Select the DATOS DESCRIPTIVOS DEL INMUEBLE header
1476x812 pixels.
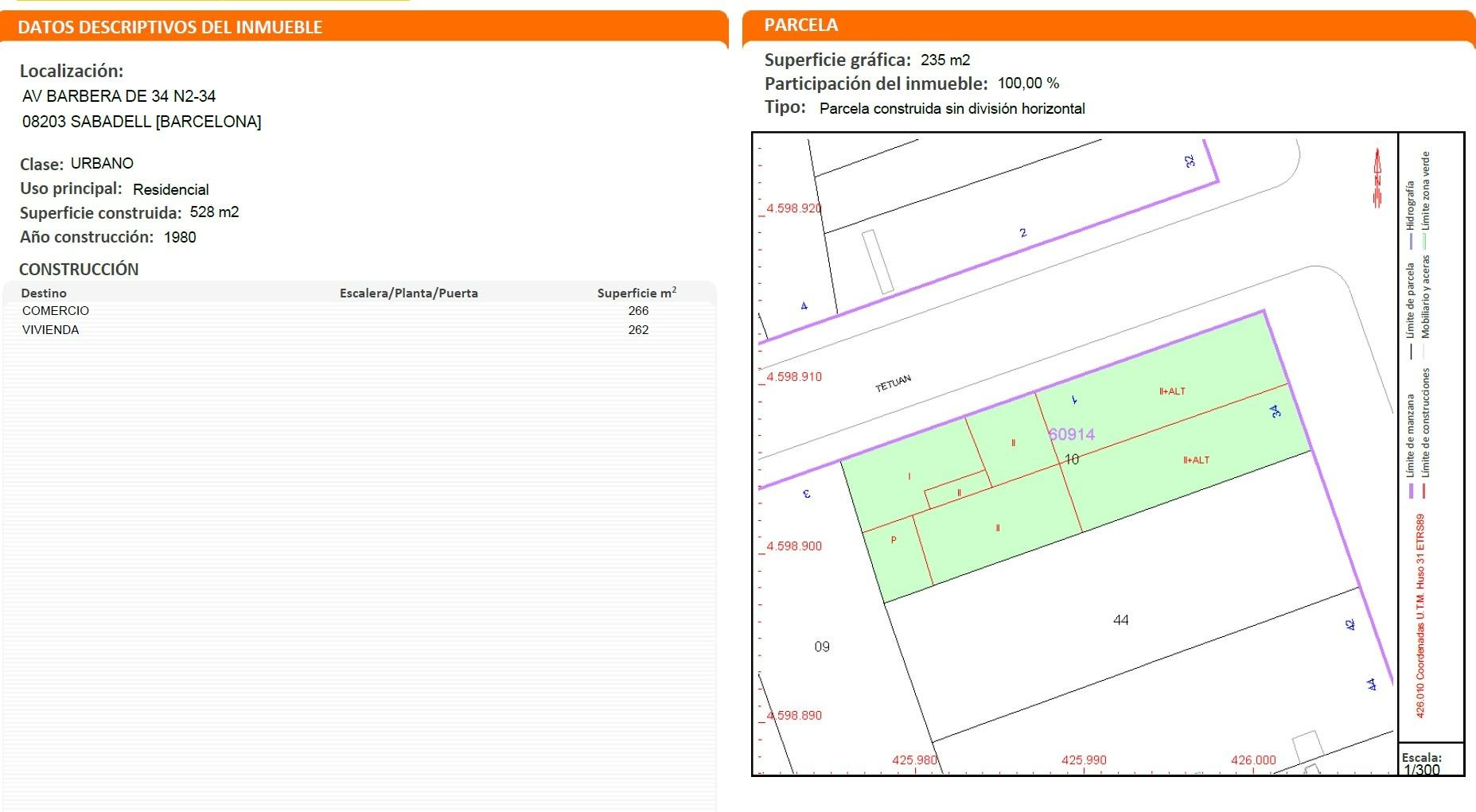169,27
